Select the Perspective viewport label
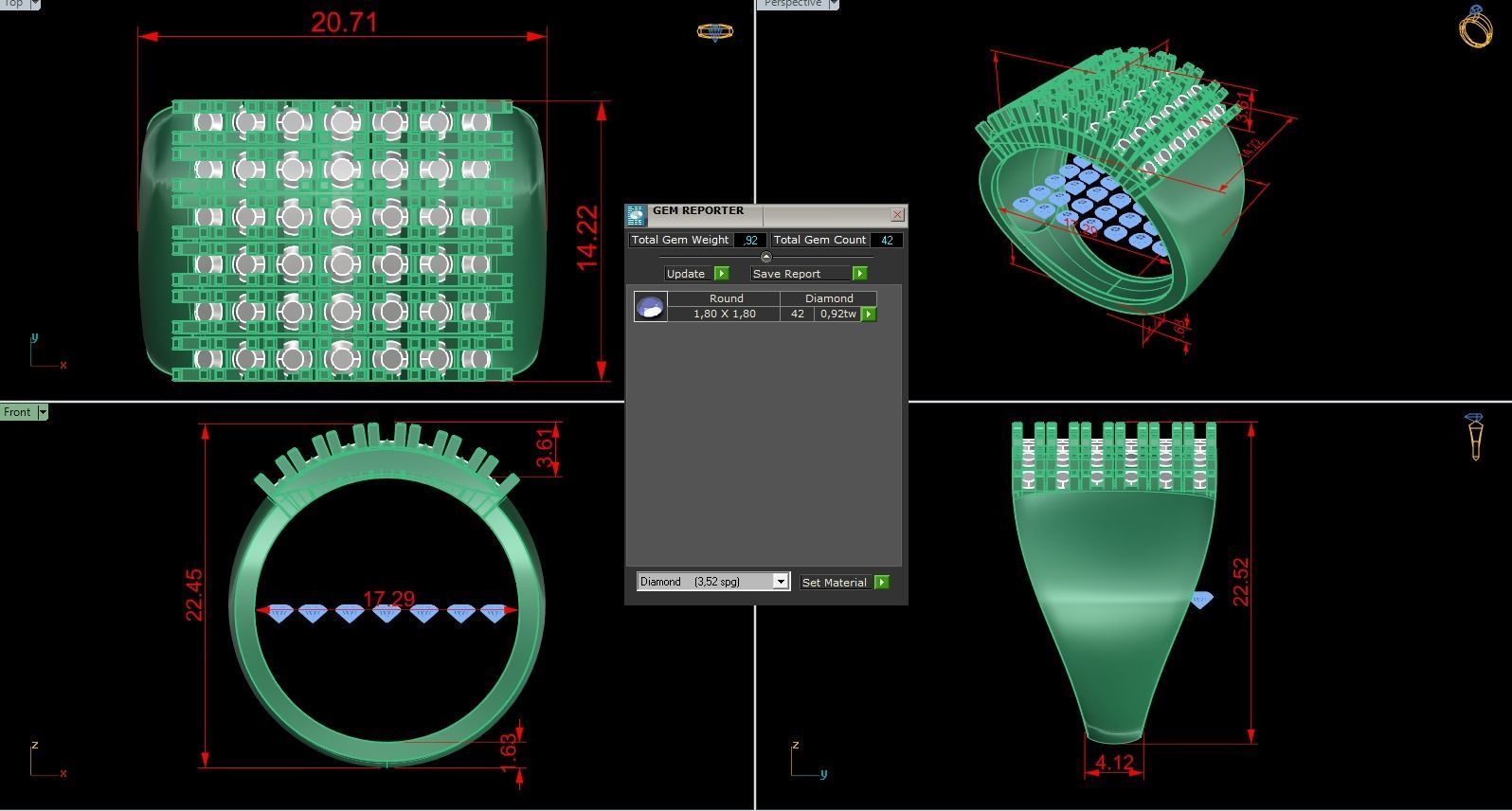Image resolution: width=1512 pixels, height=811 pixels. [x=792, y=4]
